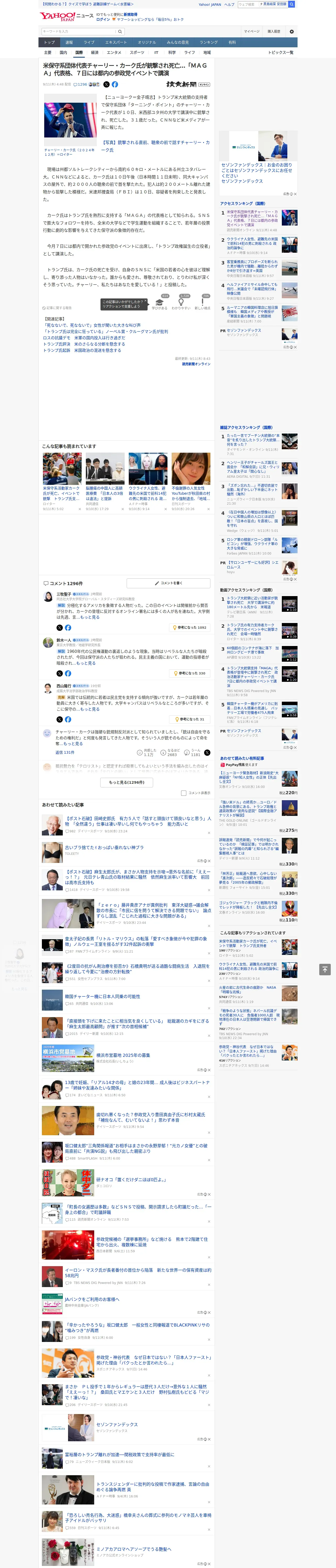This screenshot has width=336, height=1568.
Task: Click the 参考になった 31 button
Action: point(190,719)
